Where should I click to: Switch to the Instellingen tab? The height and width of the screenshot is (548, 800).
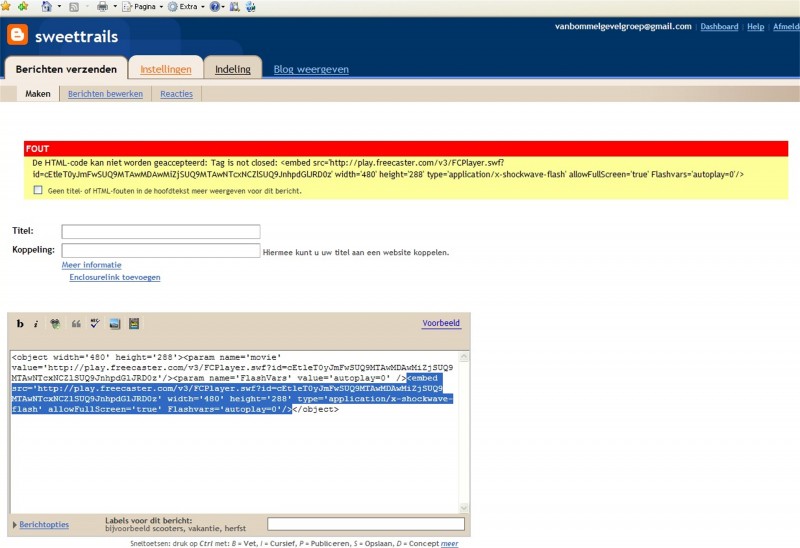(x=166, y=69)
